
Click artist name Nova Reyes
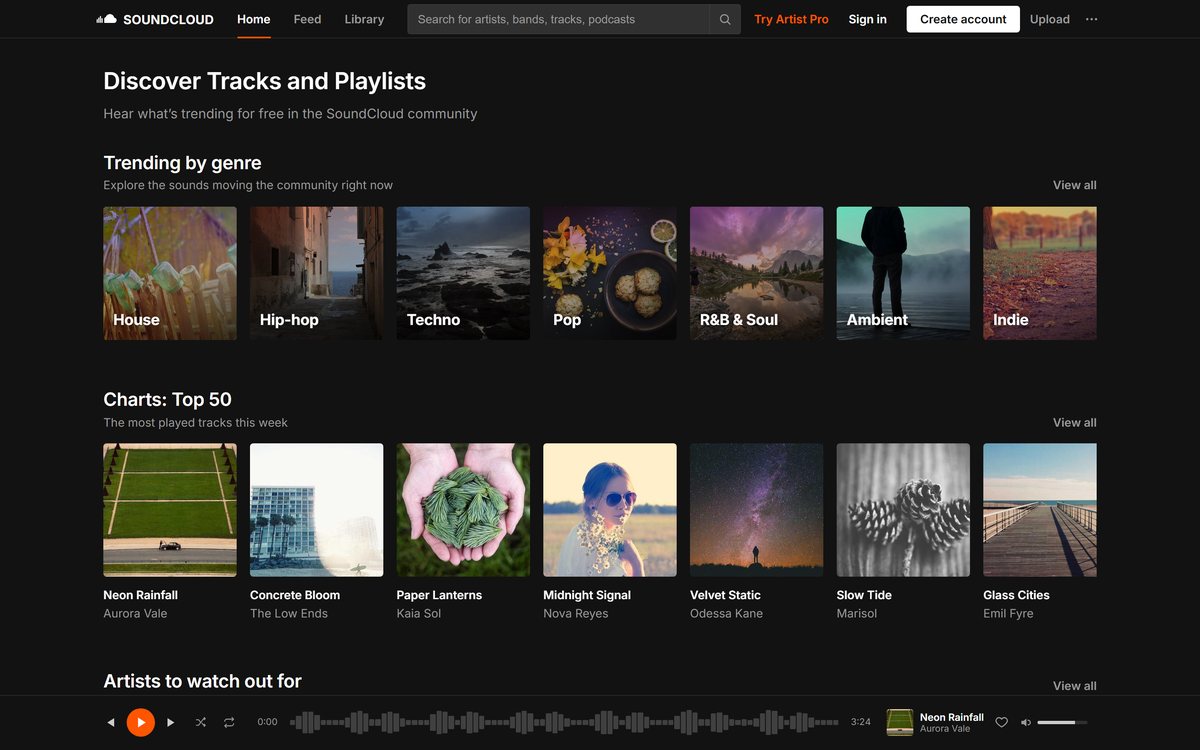tap(576, 614)
